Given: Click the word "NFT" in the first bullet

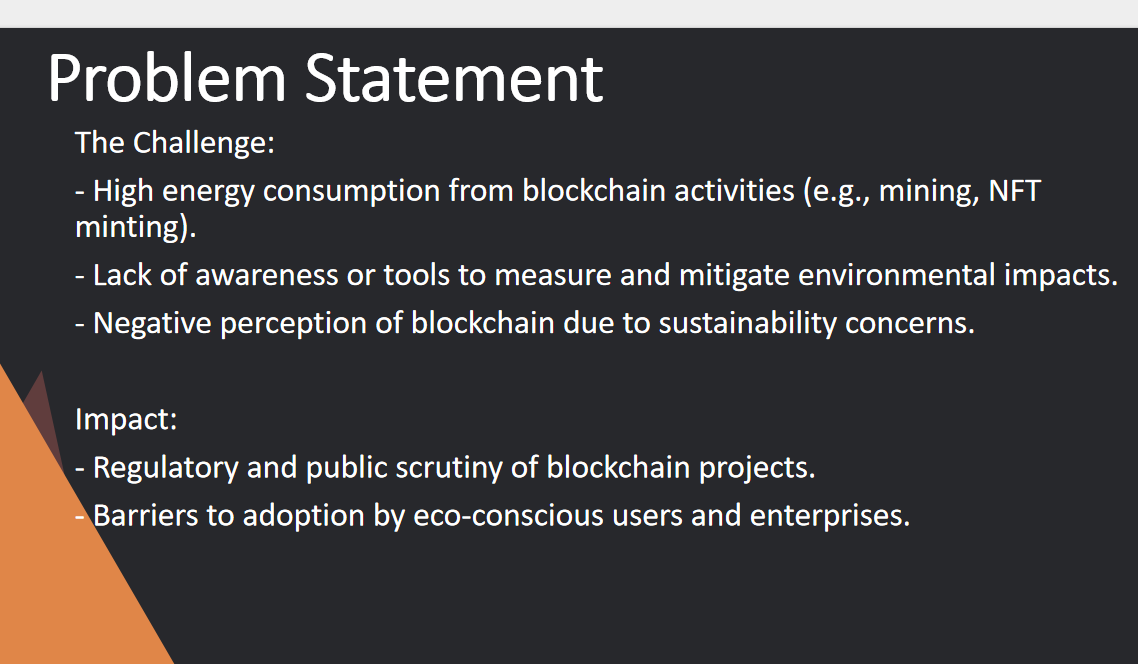Looking at the screenshot, I should click(1014, 191).
